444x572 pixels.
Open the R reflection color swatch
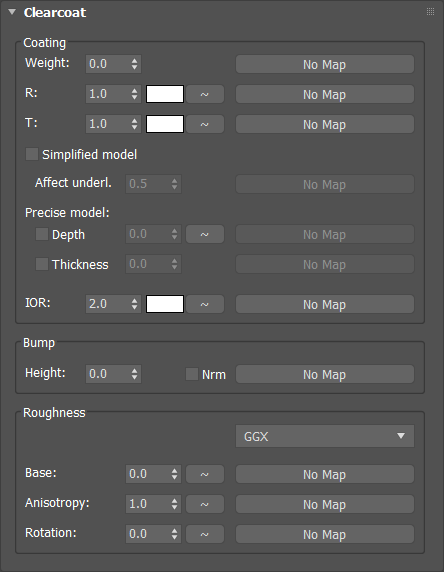click(165, 94)
